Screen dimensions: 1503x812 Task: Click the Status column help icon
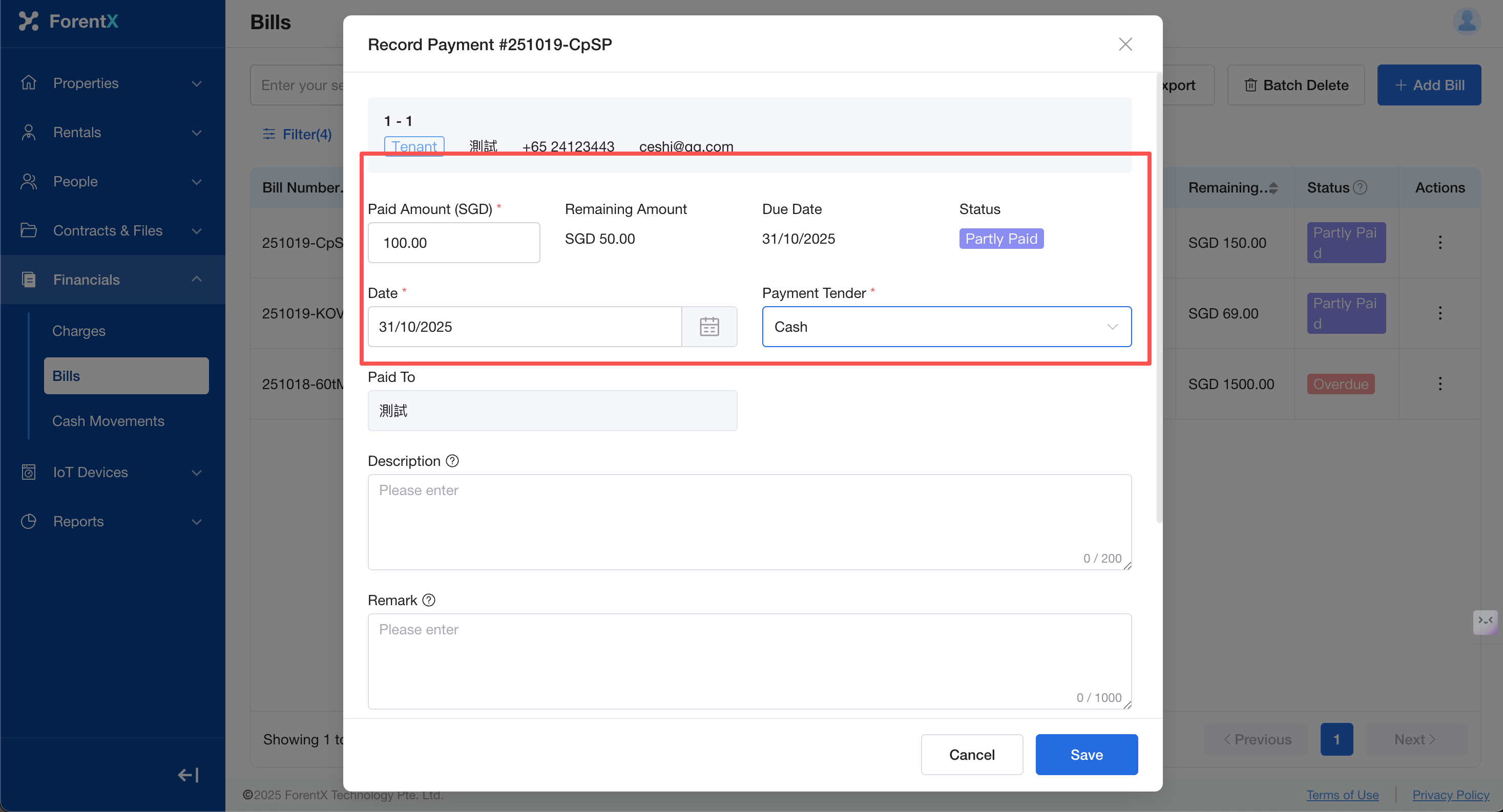click(1360, 187)
